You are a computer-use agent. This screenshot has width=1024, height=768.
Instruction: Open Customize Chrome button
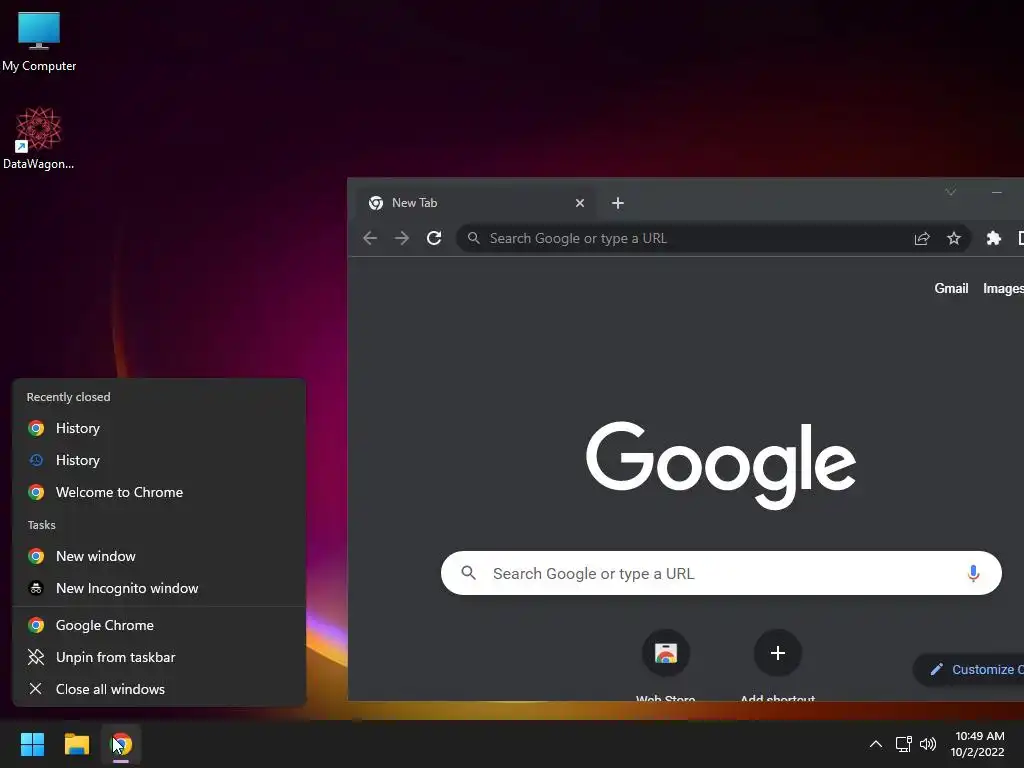[x=969, y=669]
